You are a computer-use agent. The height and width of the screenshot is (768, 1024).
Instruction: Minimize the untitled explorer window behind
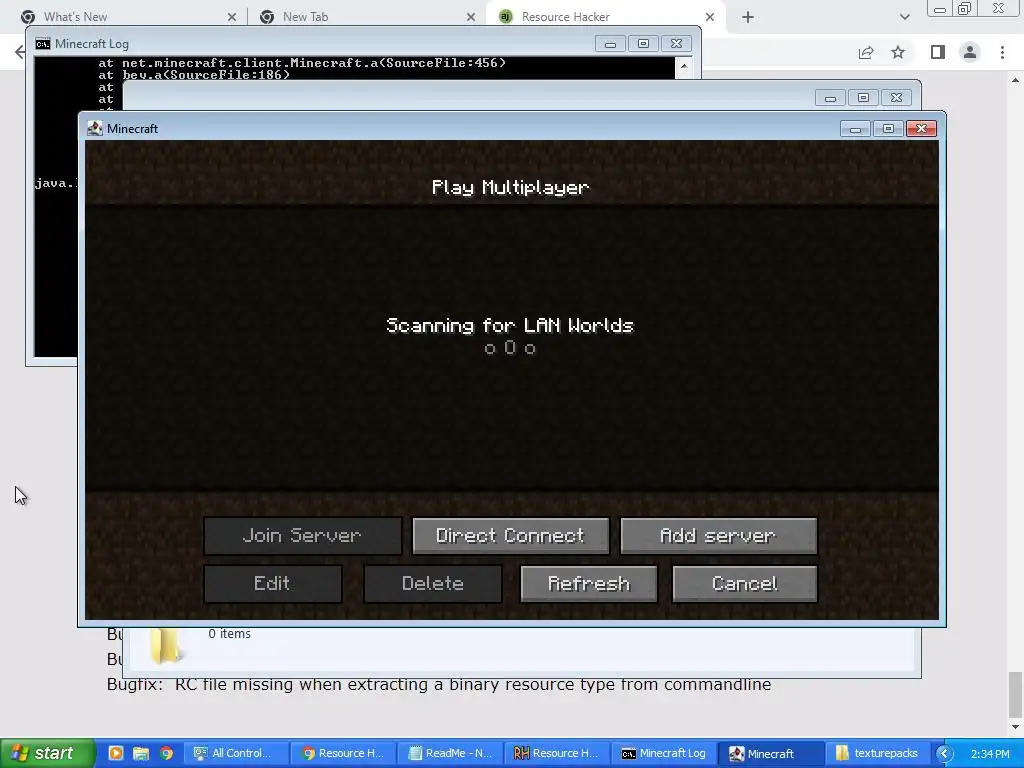(x=831, y=98)
